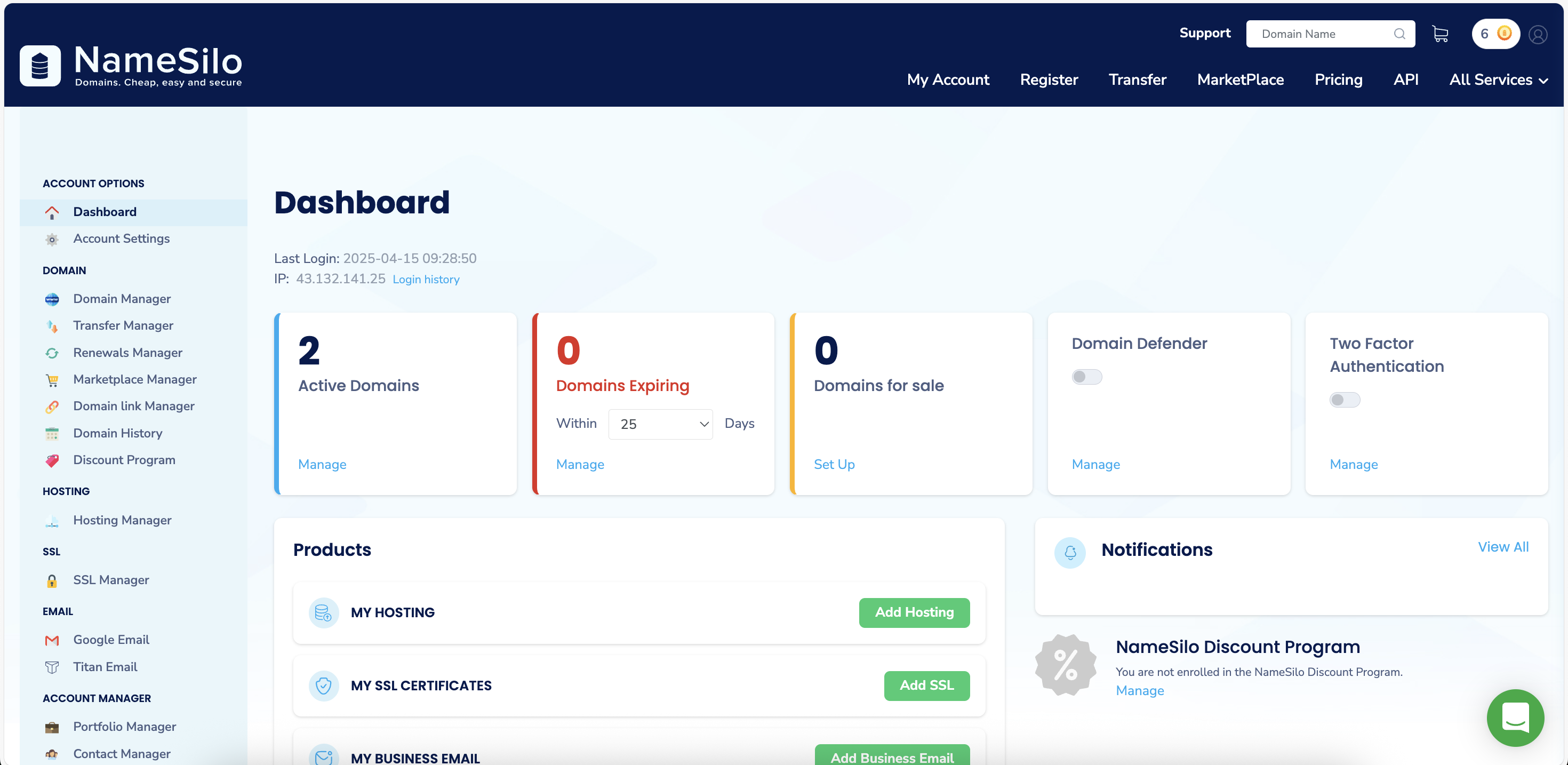The width and height of the screenshot is (1568, 765).
Task: Click the Notifications bell icon
Action: [1069, 553]
